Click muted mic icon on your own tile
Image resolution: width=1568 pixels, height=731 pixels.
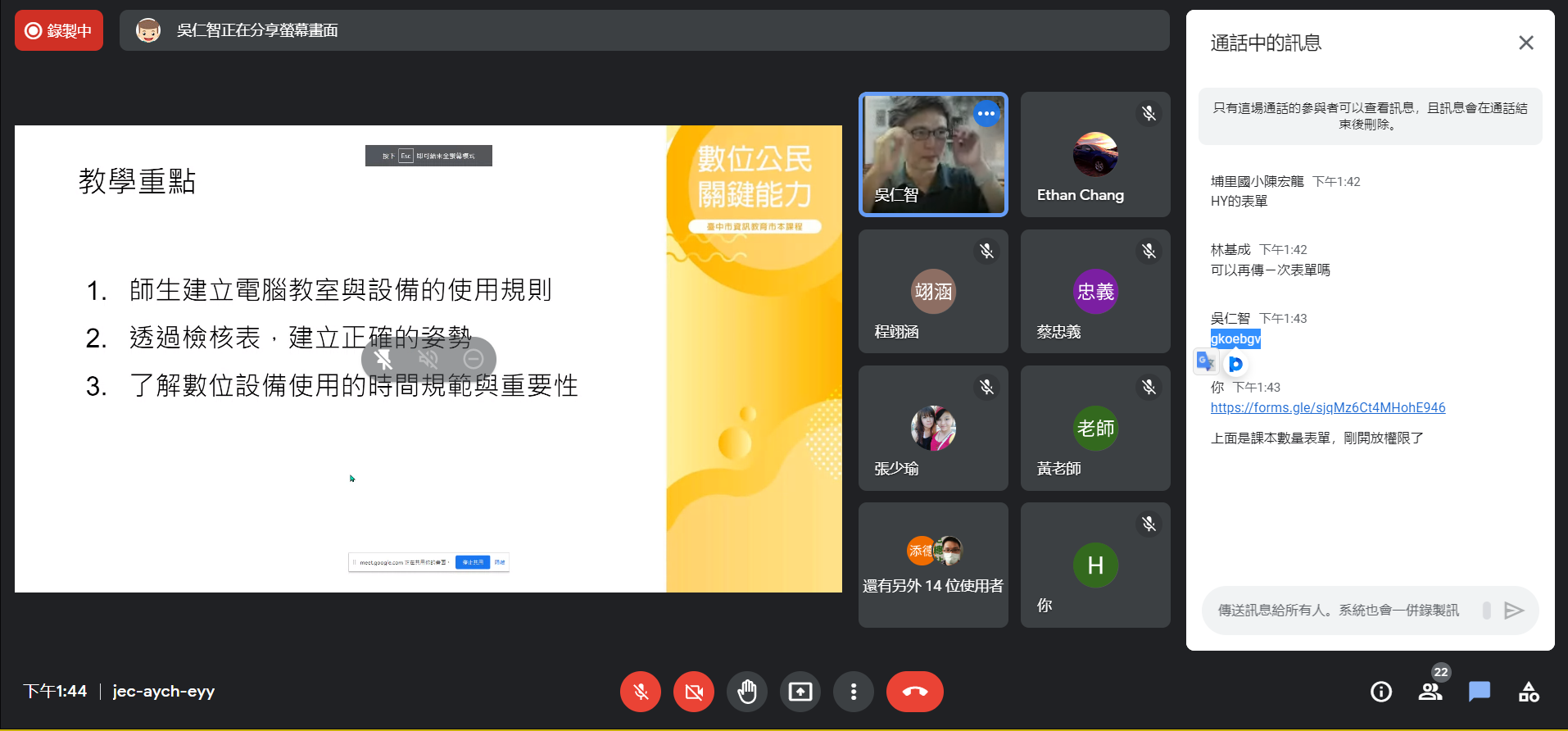(x=1149, y=524)
